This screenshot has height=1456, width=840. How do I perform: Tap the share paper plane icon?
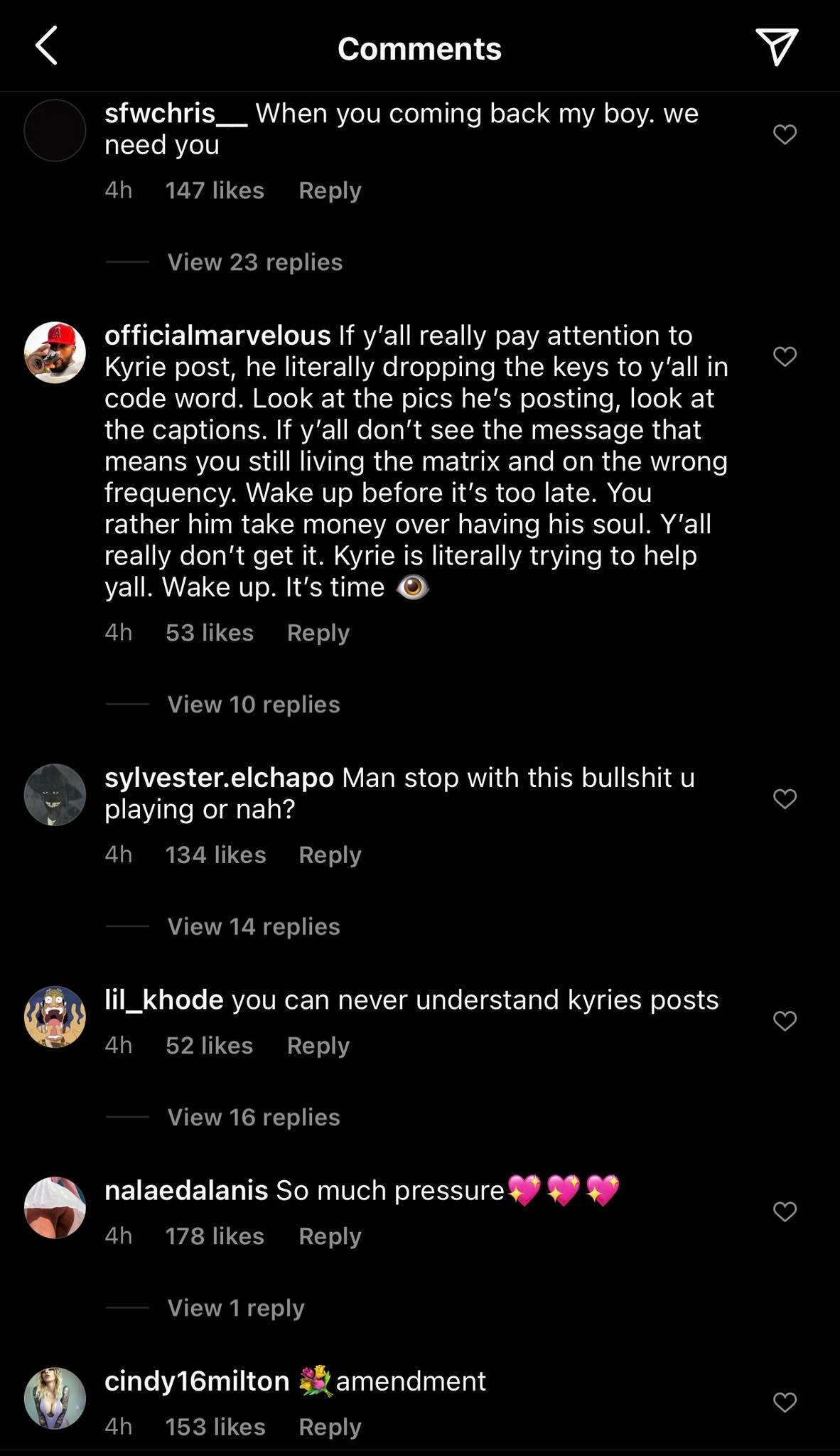click(776, 47)
